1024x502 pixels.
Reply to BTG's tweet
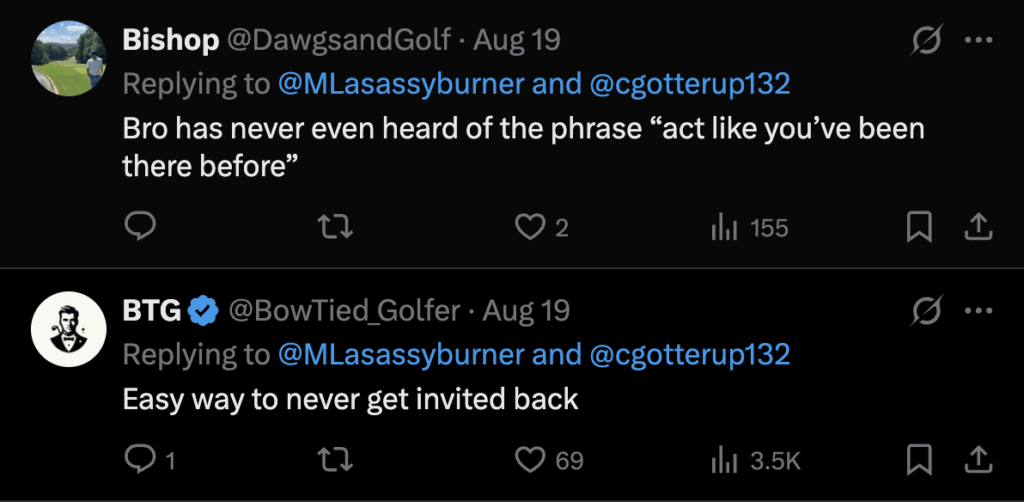pos(139,460)
